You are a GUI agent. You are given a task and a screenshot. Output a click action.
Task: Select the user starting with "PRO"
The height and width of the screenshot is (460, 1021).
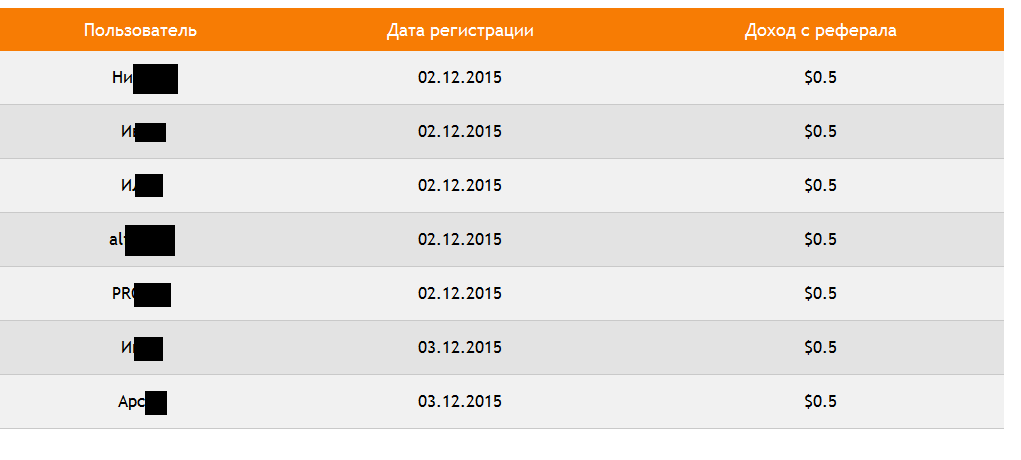point(141,294)
